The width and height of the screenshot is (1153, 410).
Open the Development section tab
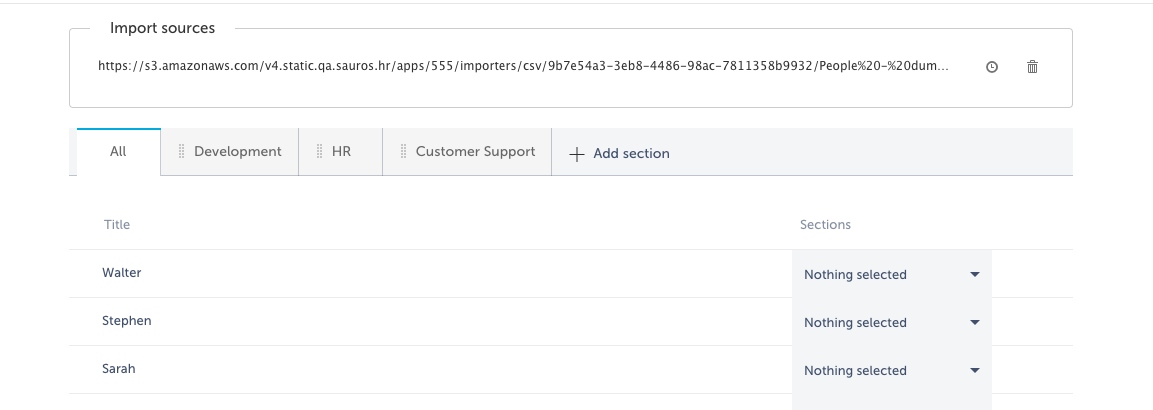point(238,152)
